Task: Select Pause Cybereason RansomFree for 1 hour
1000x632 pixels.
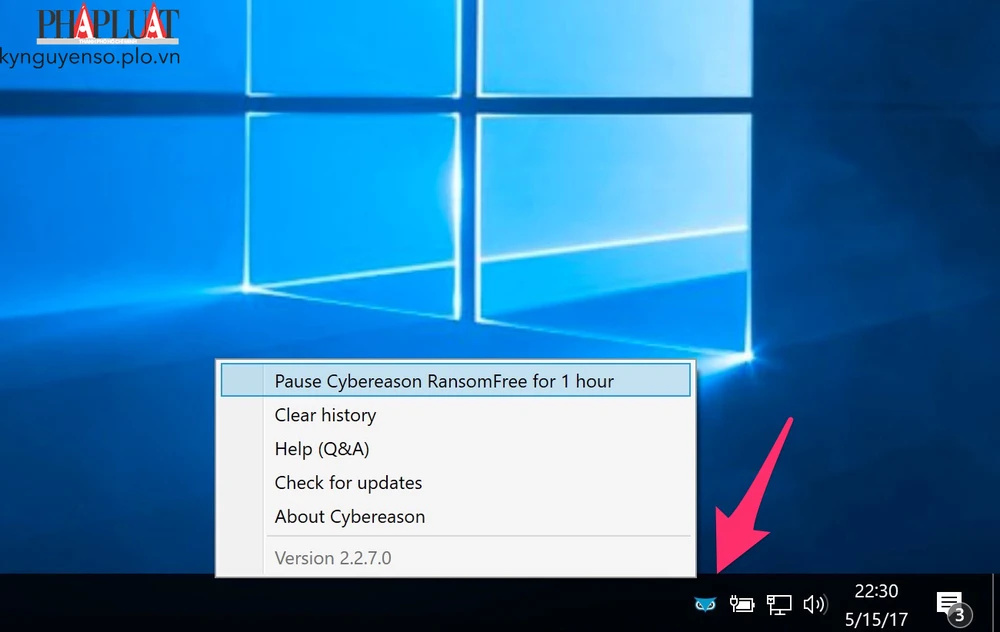Action: pos(455,381)
